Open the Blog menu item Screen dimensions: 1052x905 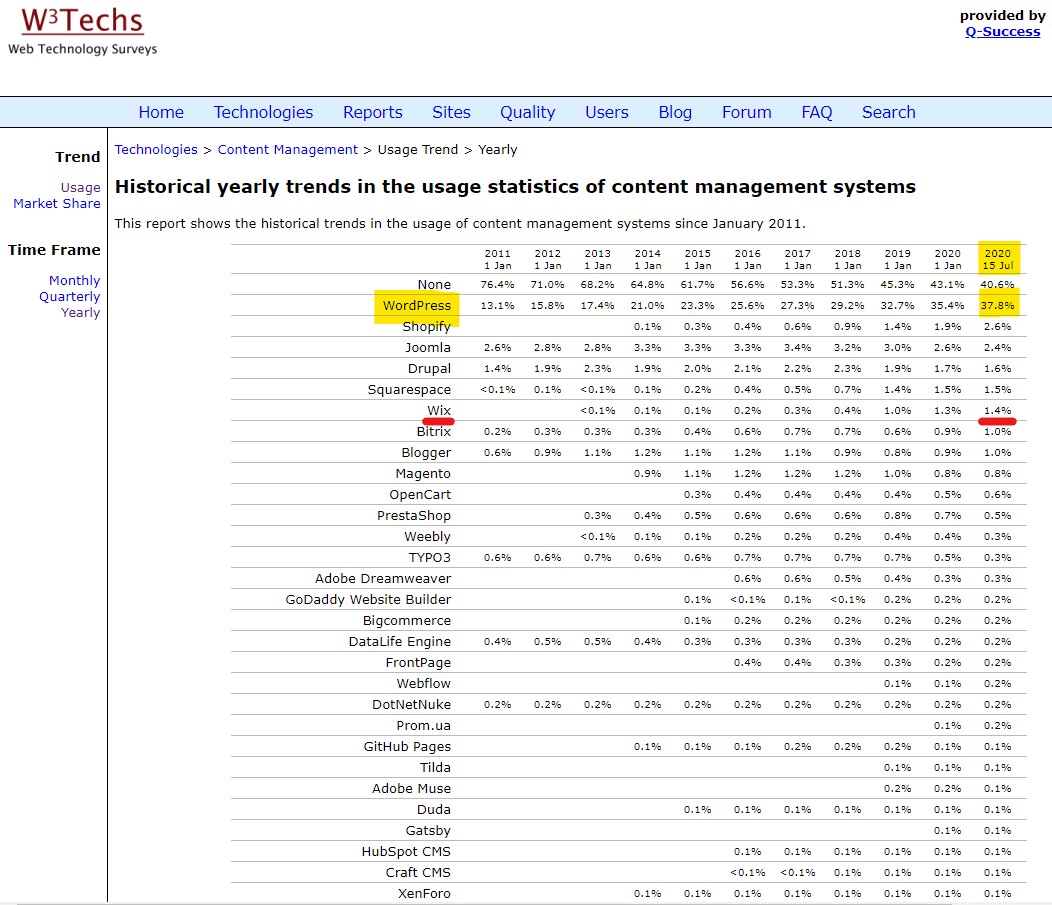click(x=675, y=112)
